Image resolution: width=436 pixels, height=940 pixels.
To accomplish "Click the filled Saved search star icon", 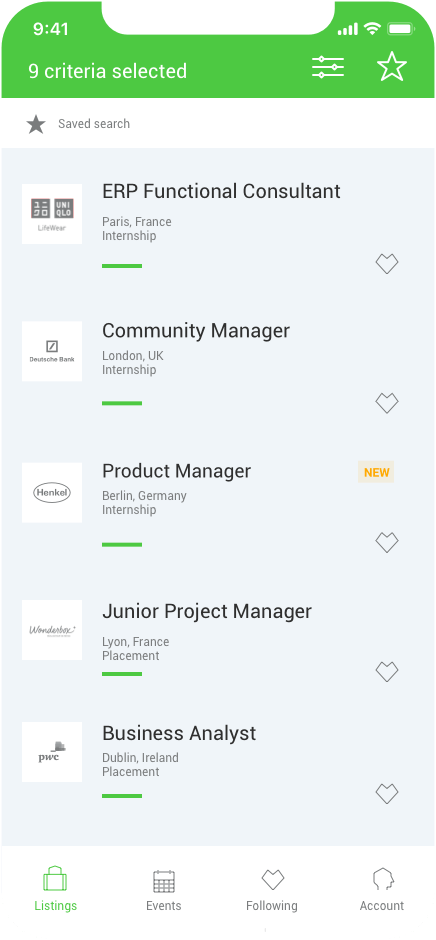I will [36, 124].
